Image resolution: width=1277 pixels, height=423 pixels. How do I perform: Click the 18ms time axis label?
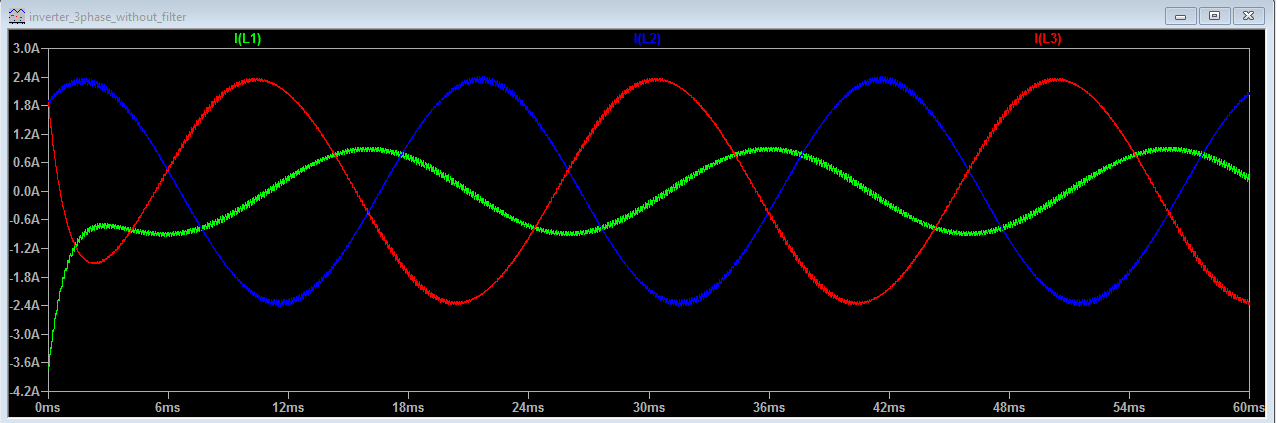[x=407, y=408]
